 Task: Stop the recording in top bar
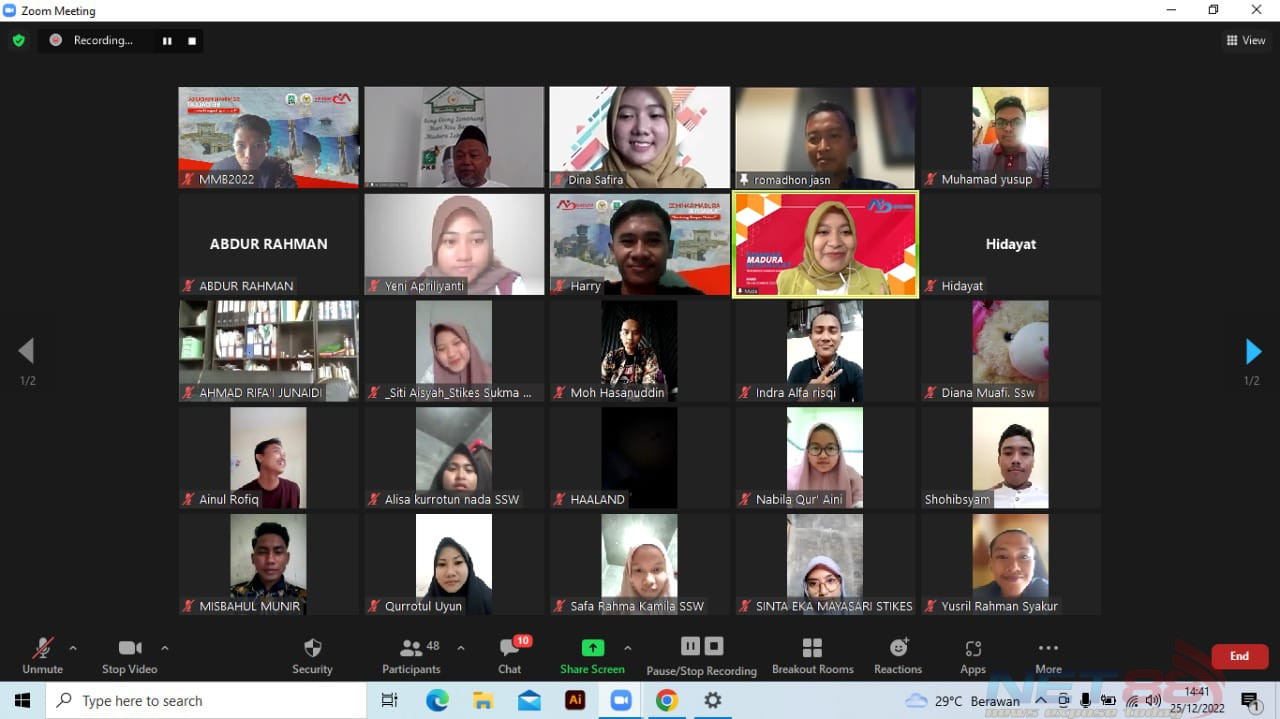(x=192, y=41)
